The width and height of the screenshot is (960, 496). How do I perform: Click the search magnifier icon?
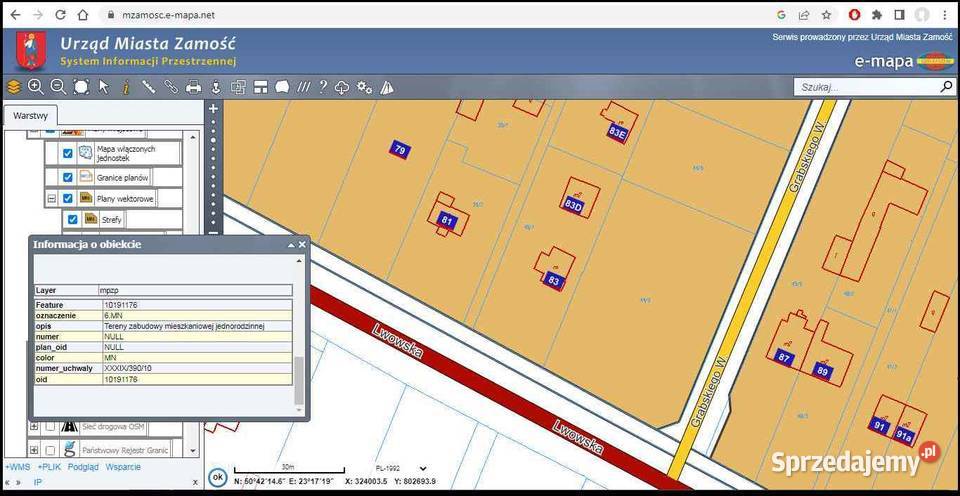pyautogui.click(x=946, y=88)
